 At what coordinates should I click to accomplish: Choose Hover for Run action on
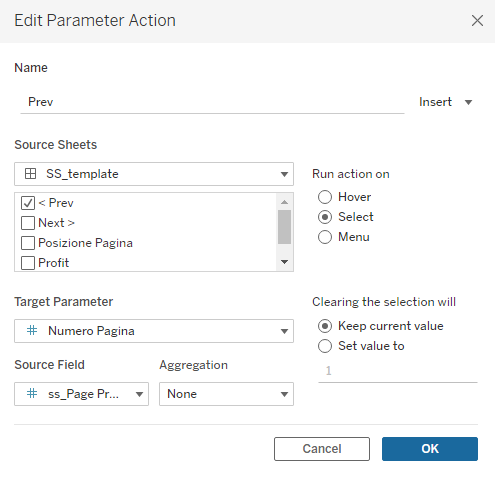(325, 197)
